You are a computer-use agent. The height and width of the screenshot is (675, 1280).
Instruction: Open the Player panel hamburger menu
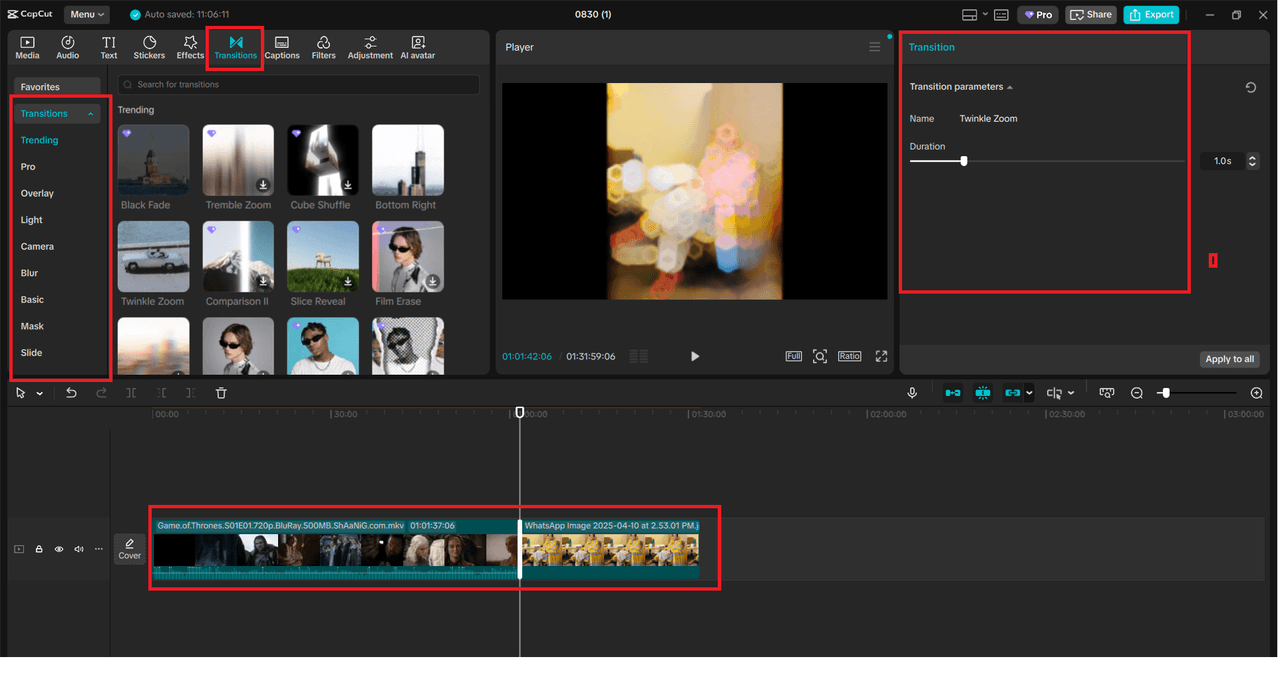tap(875, 47)
